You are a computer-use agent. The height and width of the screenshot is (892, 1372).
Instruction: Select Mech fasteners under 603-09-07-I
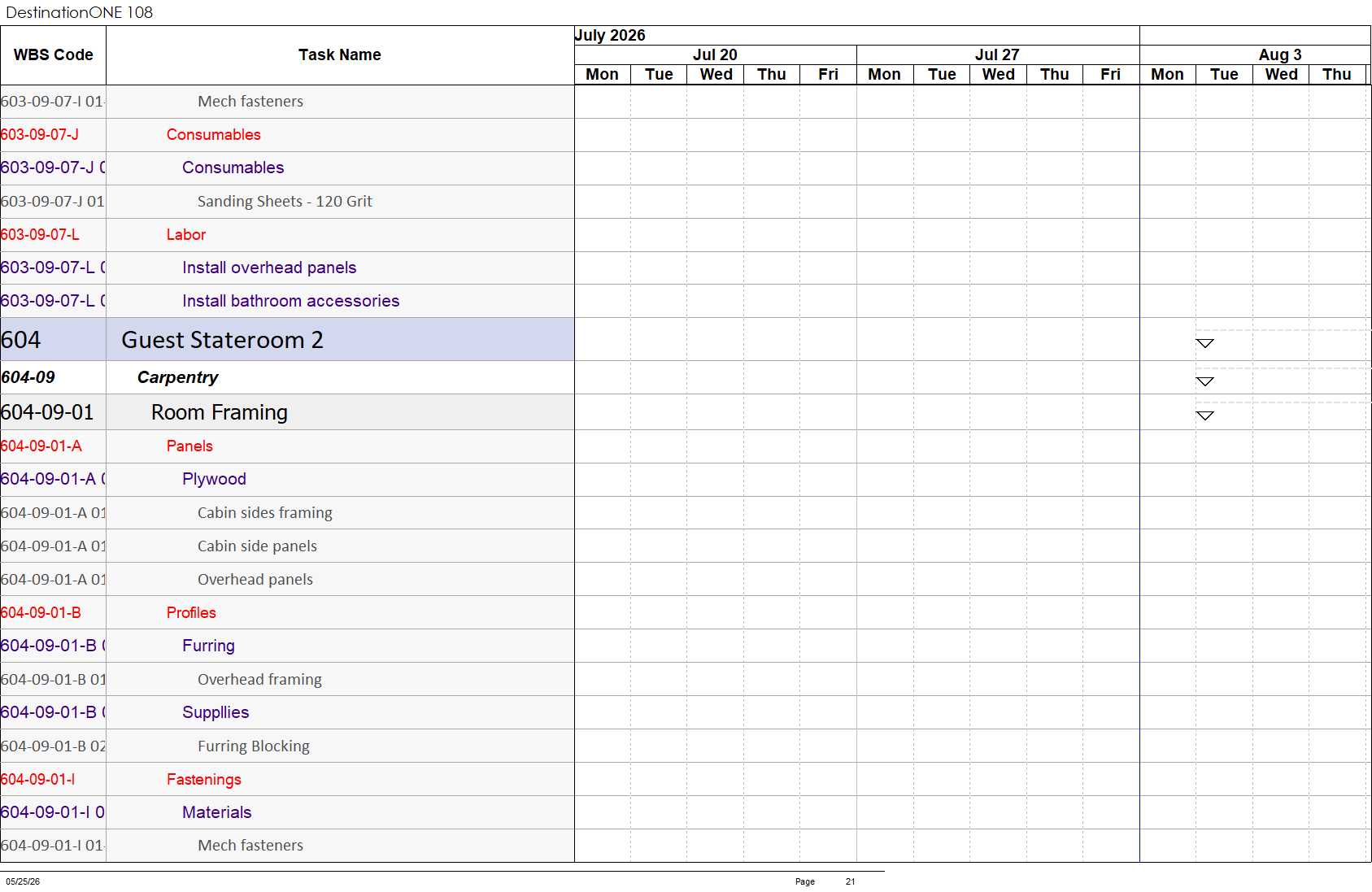coord(340,102)
